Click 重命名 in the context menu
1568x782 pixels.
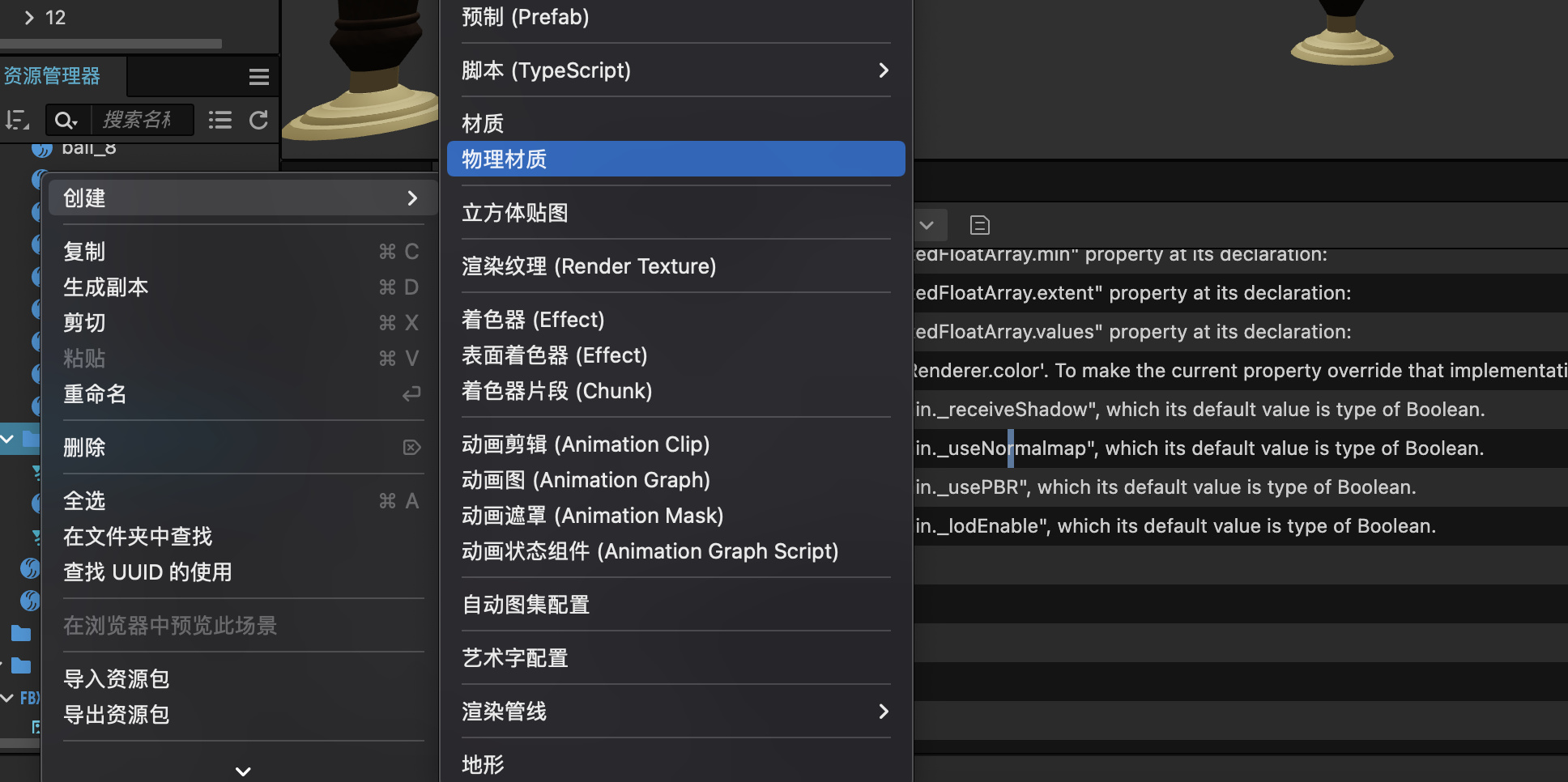[96, 394]
